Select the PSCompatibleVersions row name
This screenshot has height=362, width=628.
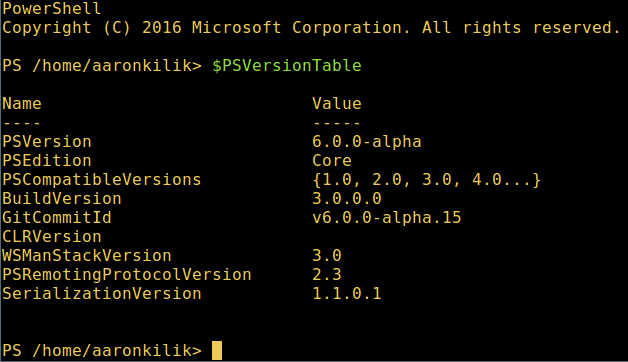coord(102,180)
